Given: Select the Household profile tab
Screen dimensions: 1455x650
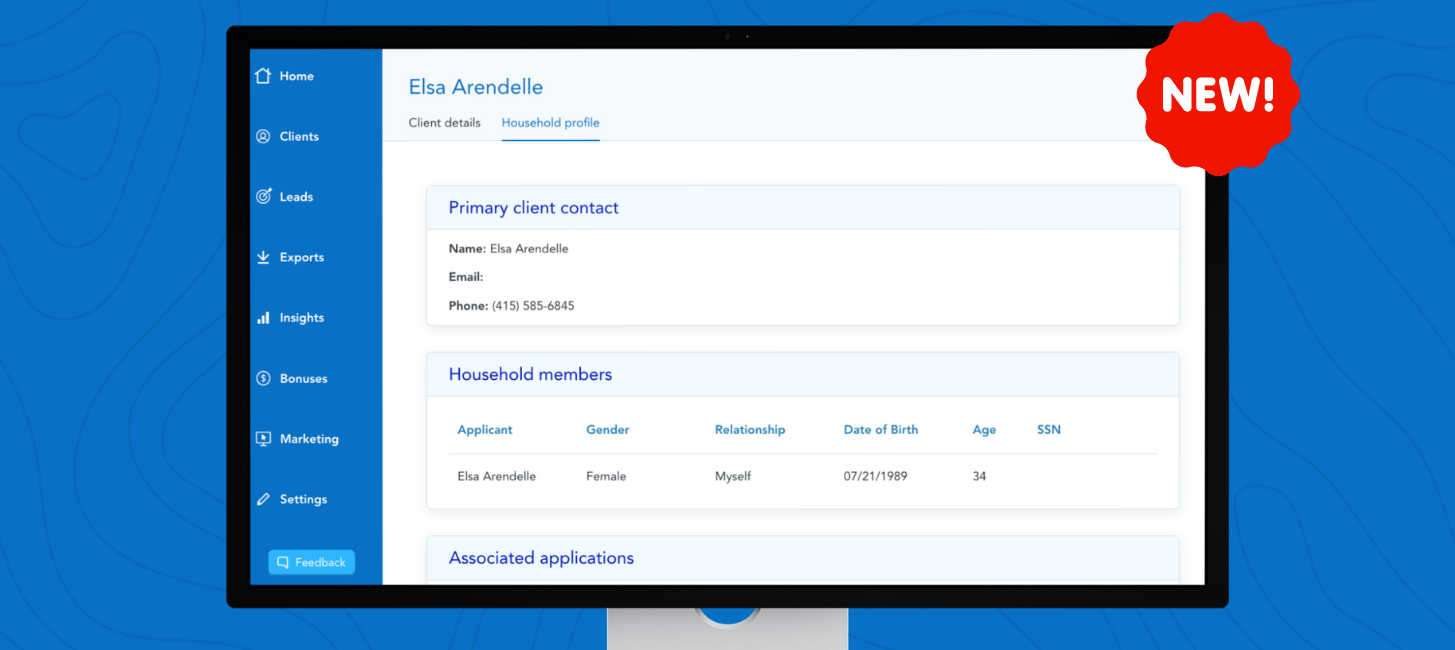Looking at the screenshot, I should [550, 123].
